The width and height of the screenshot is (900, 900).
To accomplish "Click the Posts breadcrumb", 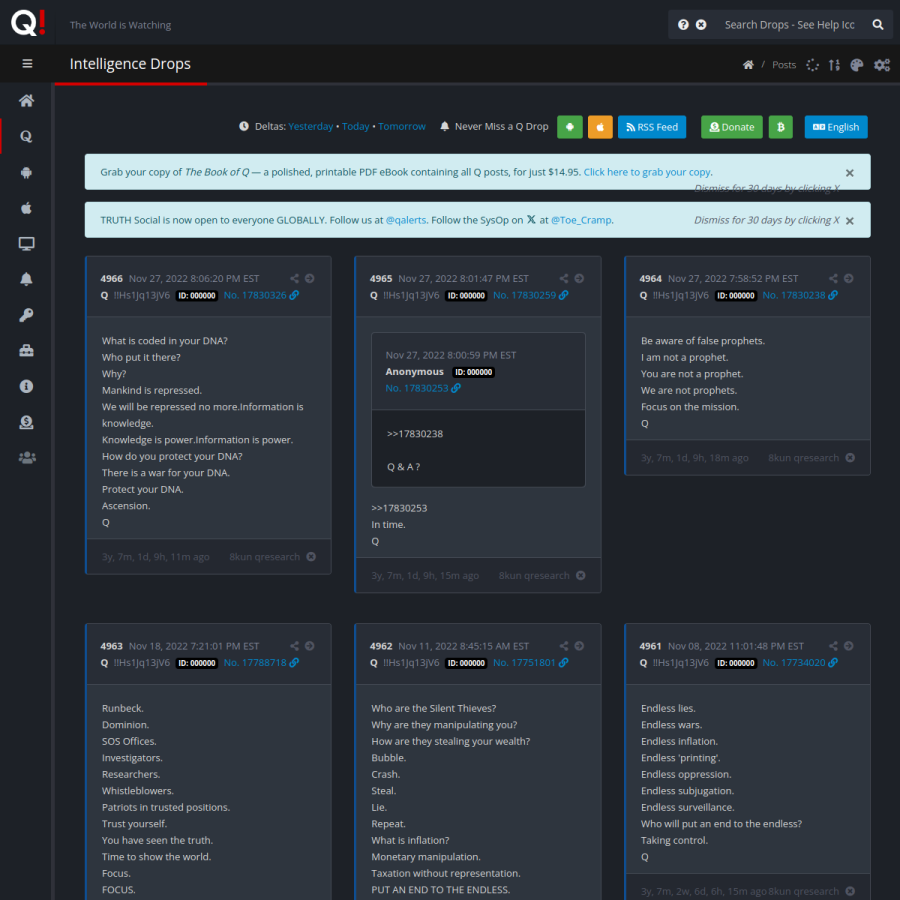I will click(783, 65).
